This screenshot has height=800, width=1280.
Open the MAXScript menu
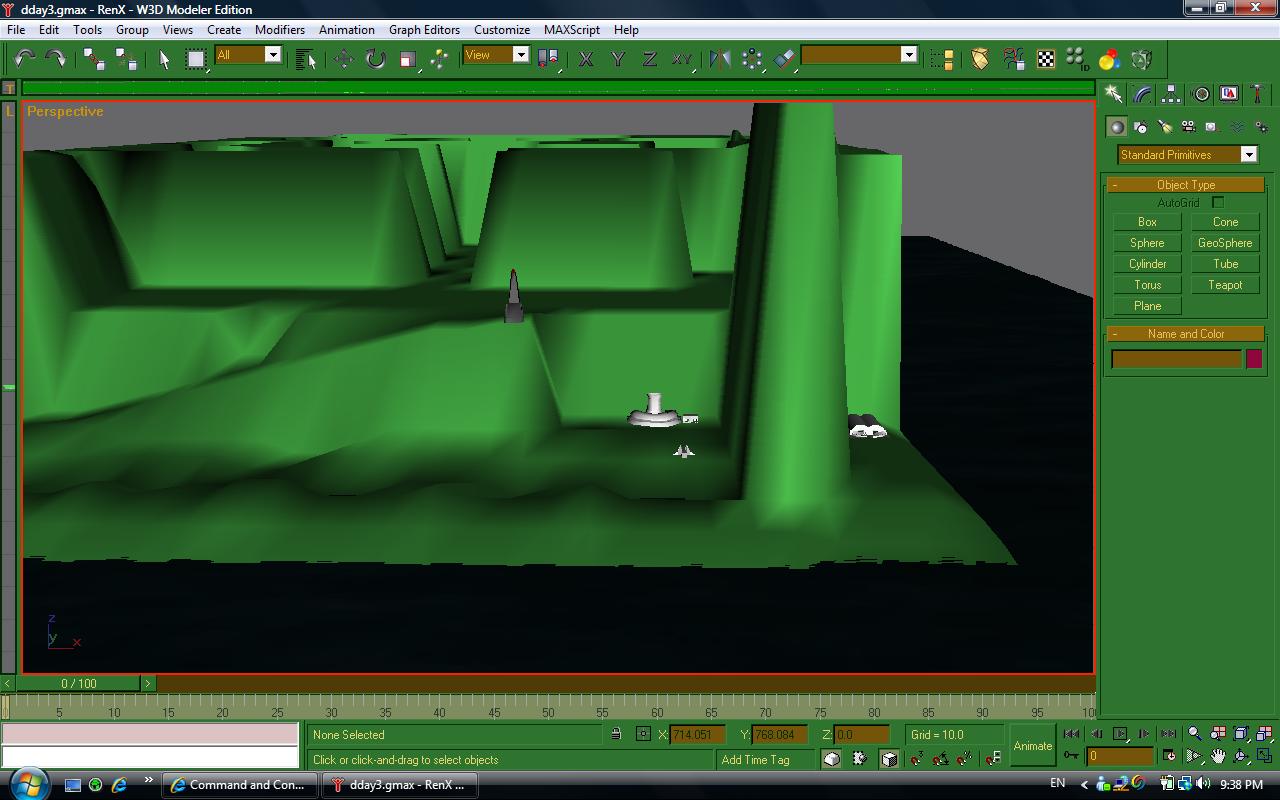click(571, 30)
